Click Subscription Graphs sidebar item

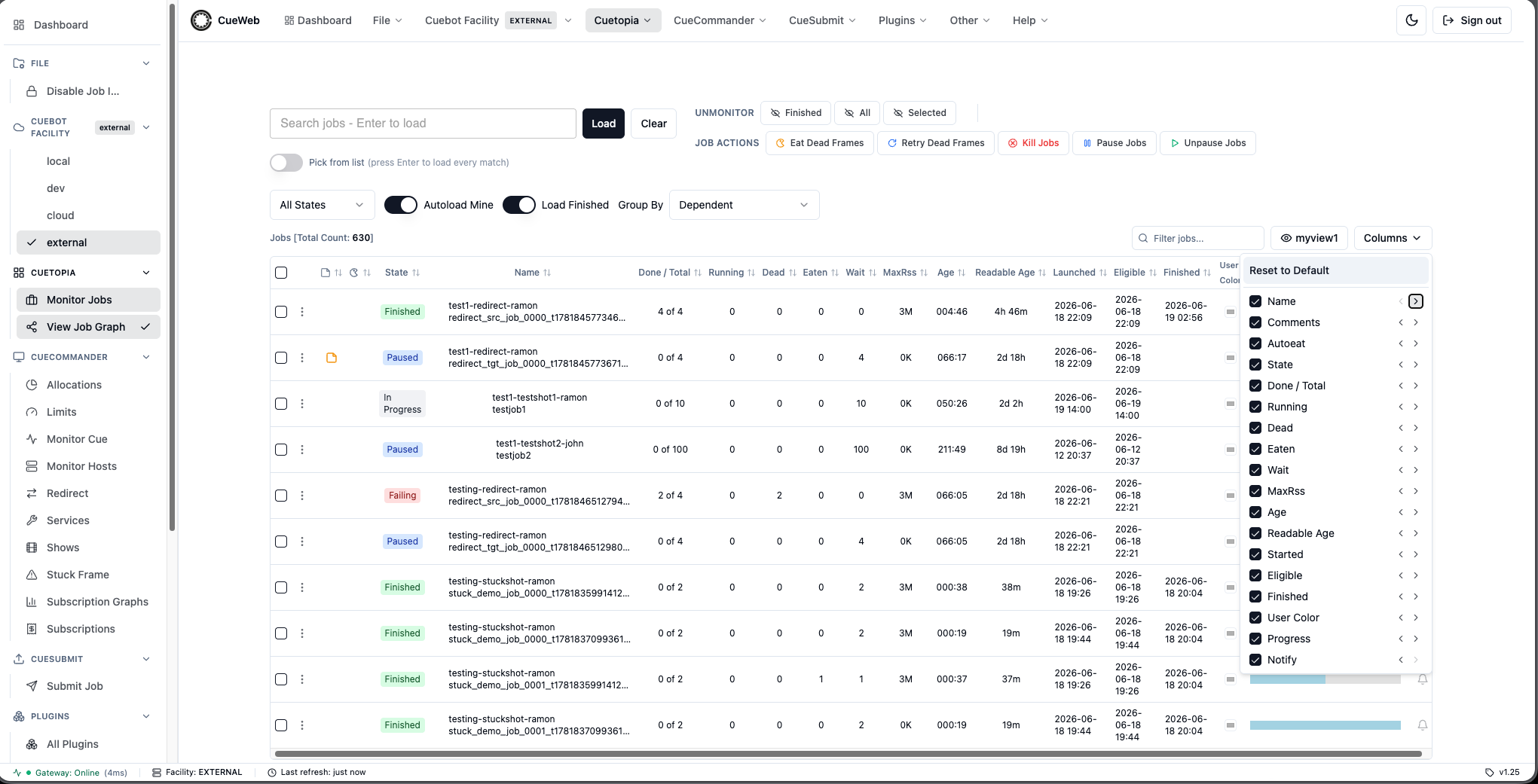[x=97, y=602]
